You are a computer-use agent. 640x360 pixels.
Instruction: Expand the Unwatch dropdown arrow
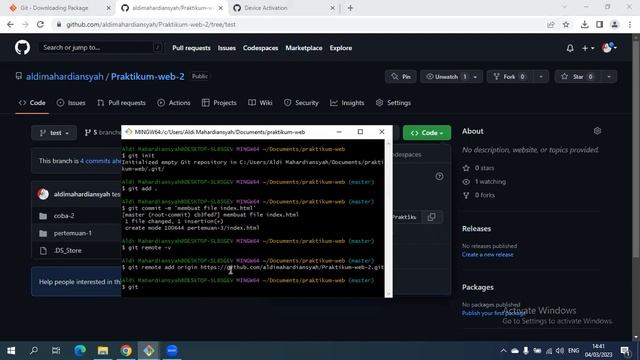[476, 77]
